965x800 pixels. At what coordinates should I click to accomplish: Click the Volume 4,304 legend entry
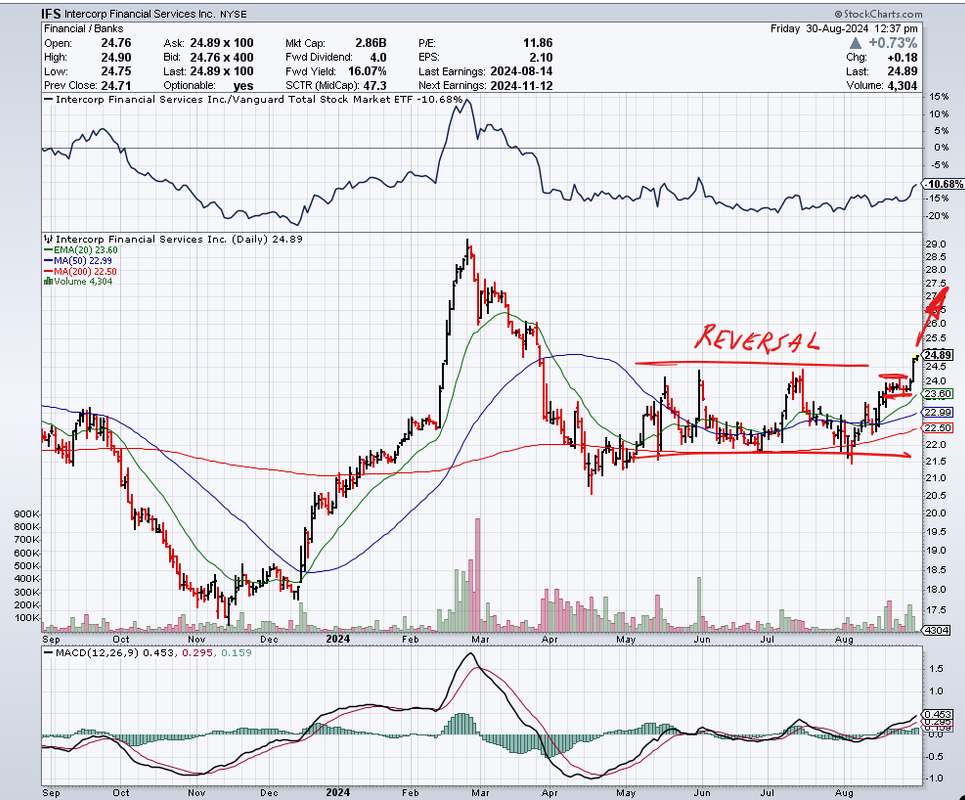pyautogui.click(x=78, y=281)
